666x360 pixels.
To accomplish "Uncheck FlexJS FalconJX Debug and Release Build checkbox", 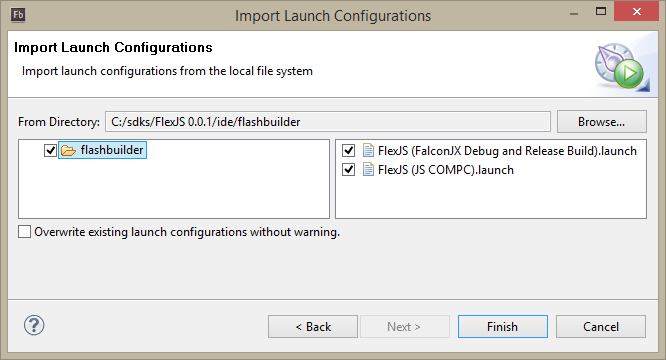I will [x=349, y=151].
